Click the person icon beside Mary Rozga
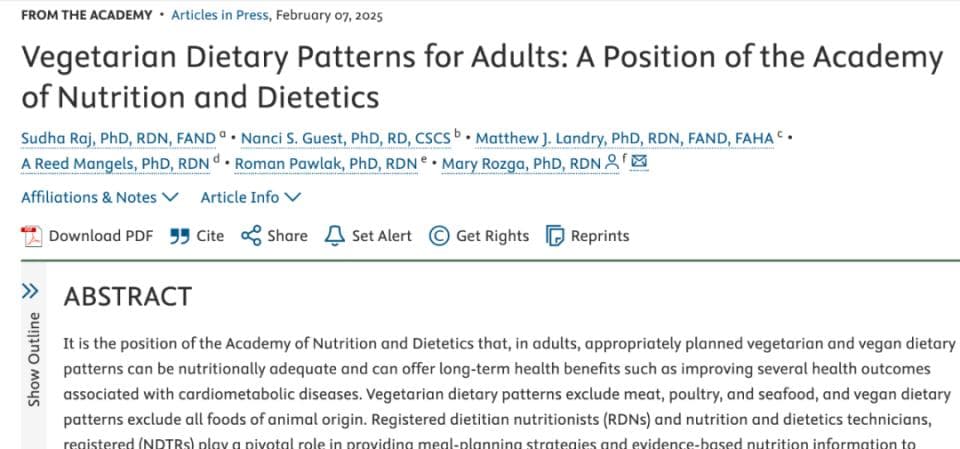The image size is (960, 449). click(611, 163)
